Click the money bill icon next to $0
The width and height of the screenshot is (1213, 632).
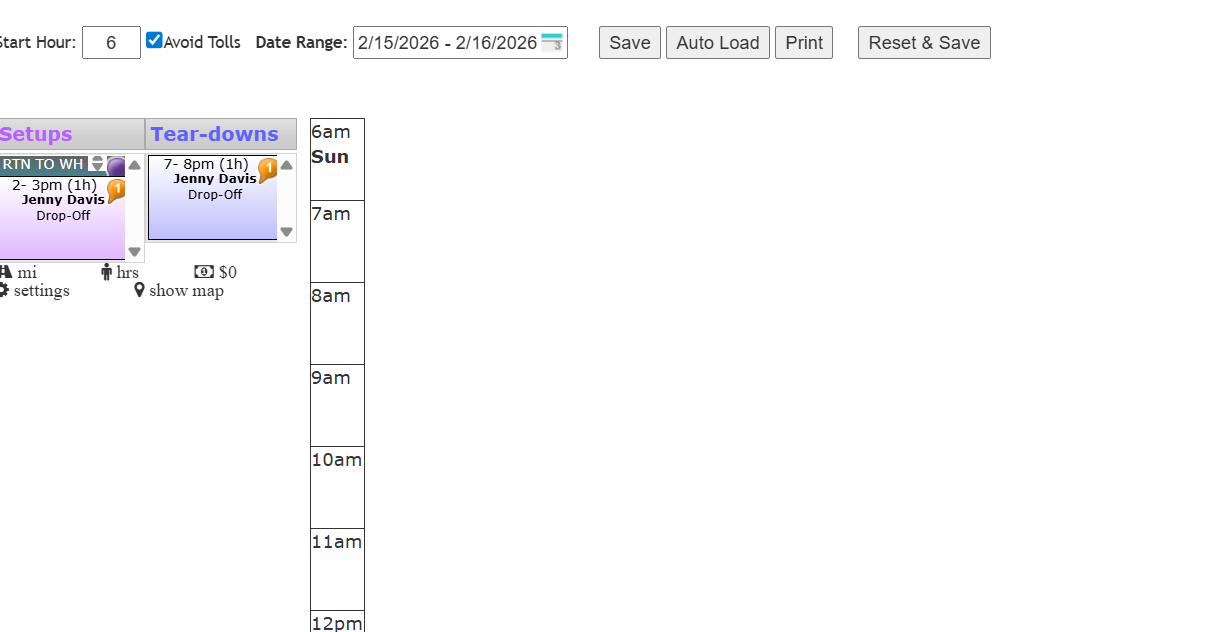pos(204,272)
